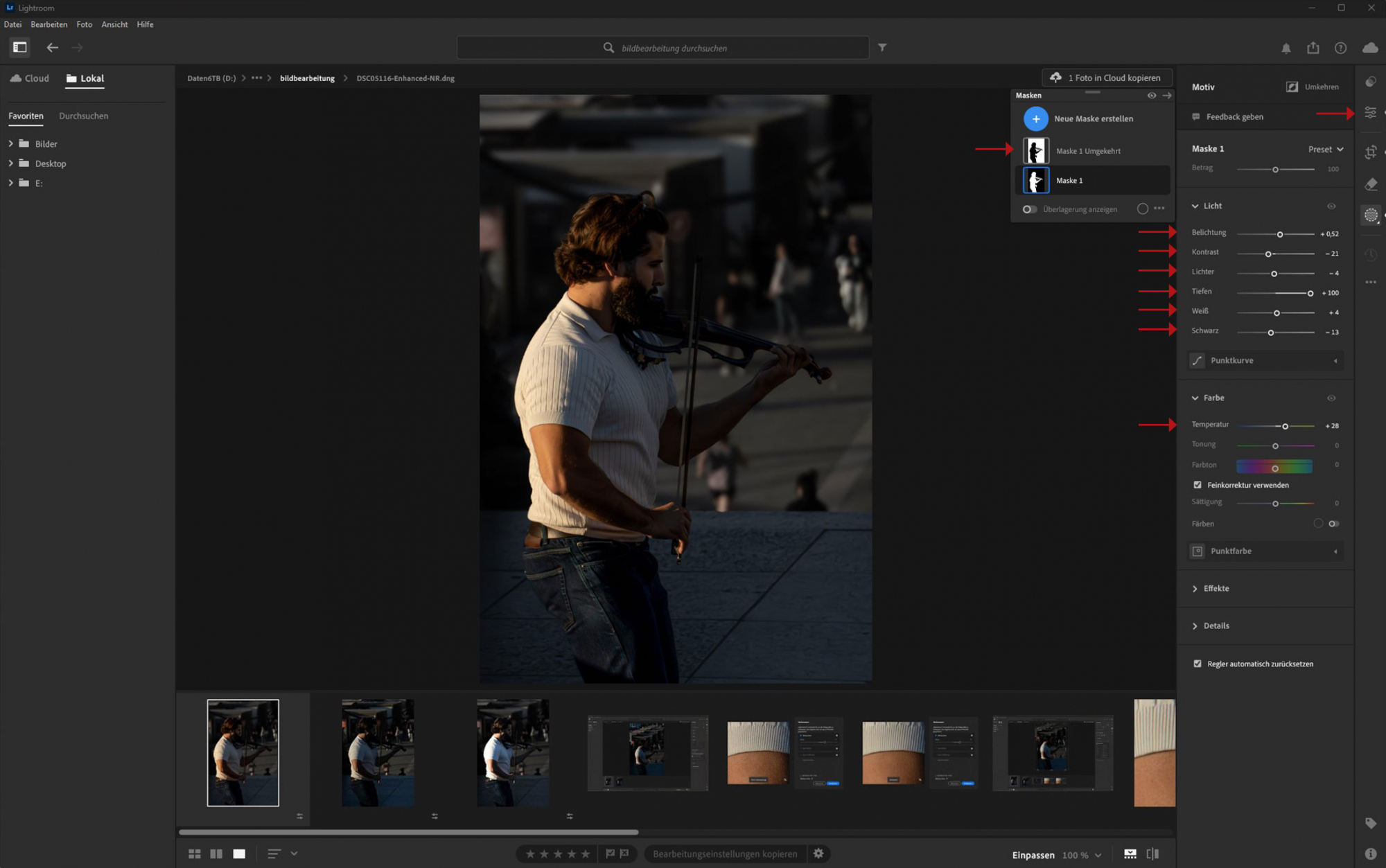Open the Bearbeiten menu

pyautogui.click(x=49, y=24)
